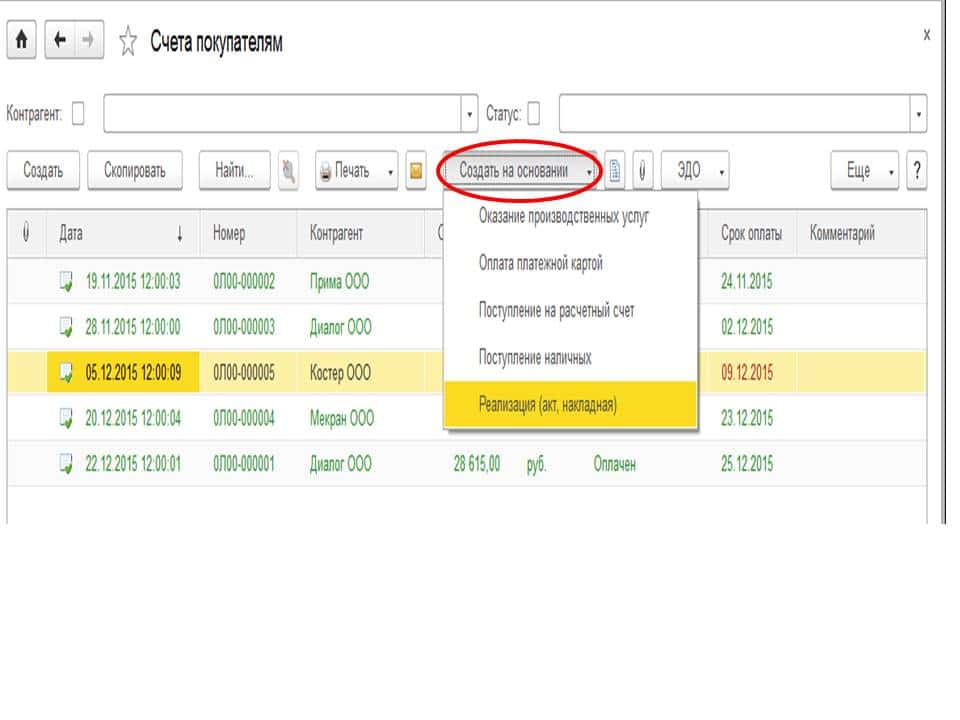The width and height of the screenshot is (960, 720).
Task: Select the due date 23.12.2015
Action: [746, 418]
